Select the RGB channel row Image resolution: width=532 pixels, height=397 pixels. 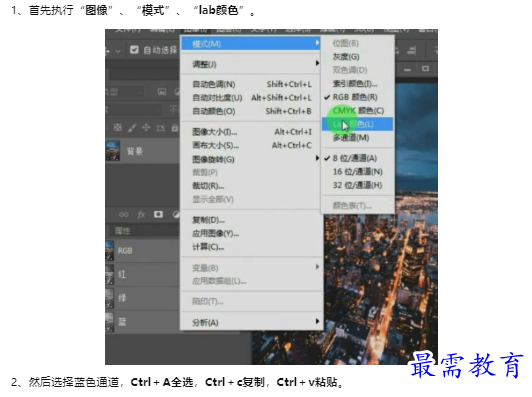pos(142,251)
